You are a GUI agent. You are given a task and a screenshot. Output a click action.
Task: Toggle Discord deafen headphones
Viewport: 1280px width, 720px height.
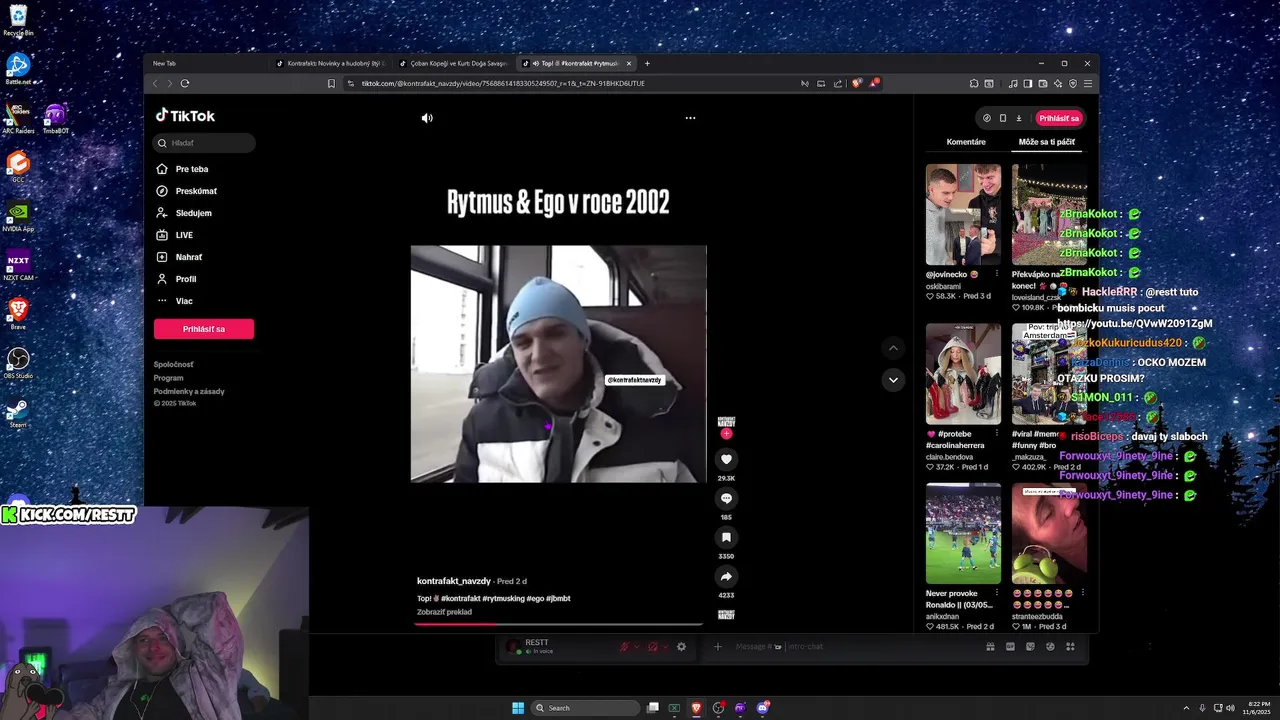tap(653, 647)
